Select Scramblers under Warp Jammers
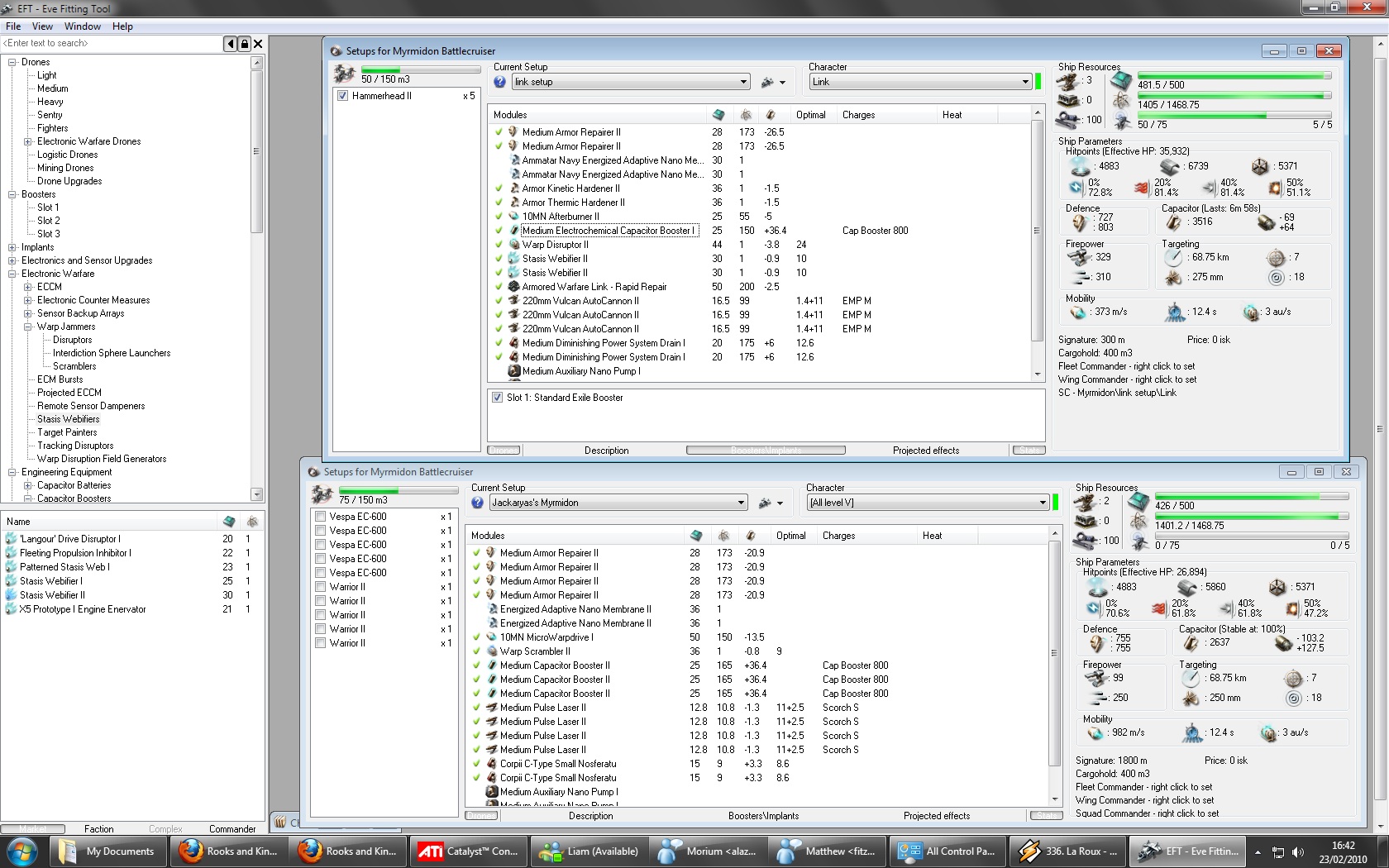 74,366
